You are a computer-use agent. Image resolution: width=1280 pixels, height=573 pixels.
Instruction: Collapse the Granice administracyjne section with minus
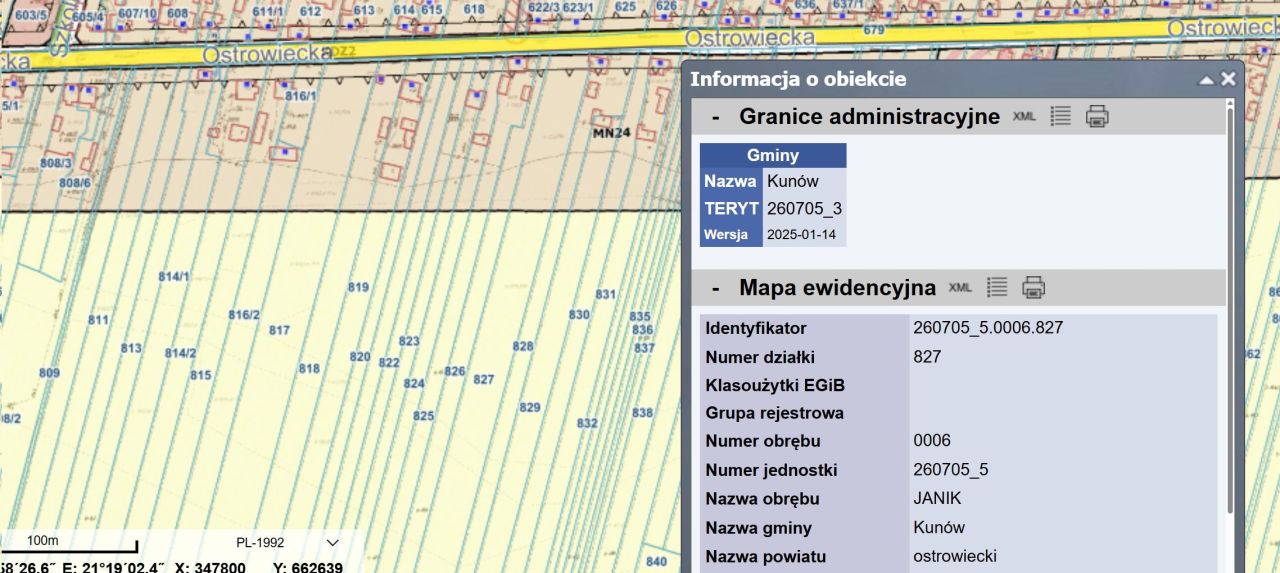pyautogui.click(x=716, y=116)
